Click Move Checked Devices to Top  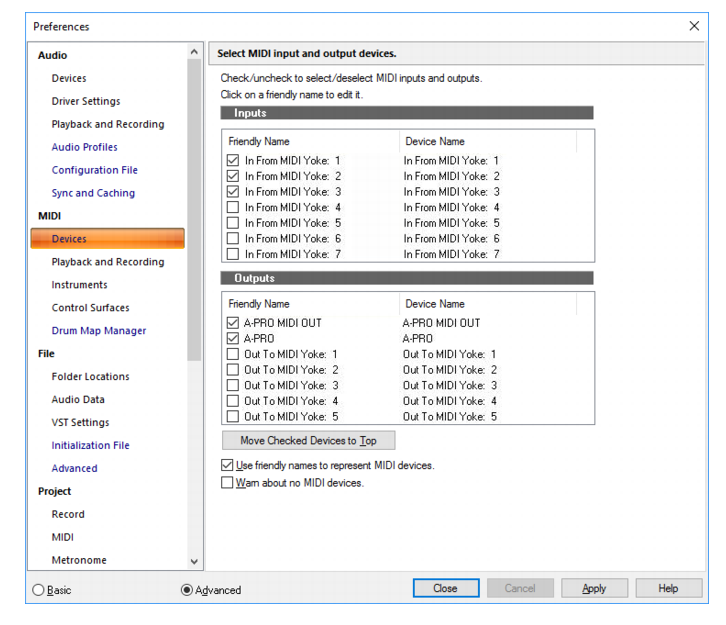(x=308, y=440)
